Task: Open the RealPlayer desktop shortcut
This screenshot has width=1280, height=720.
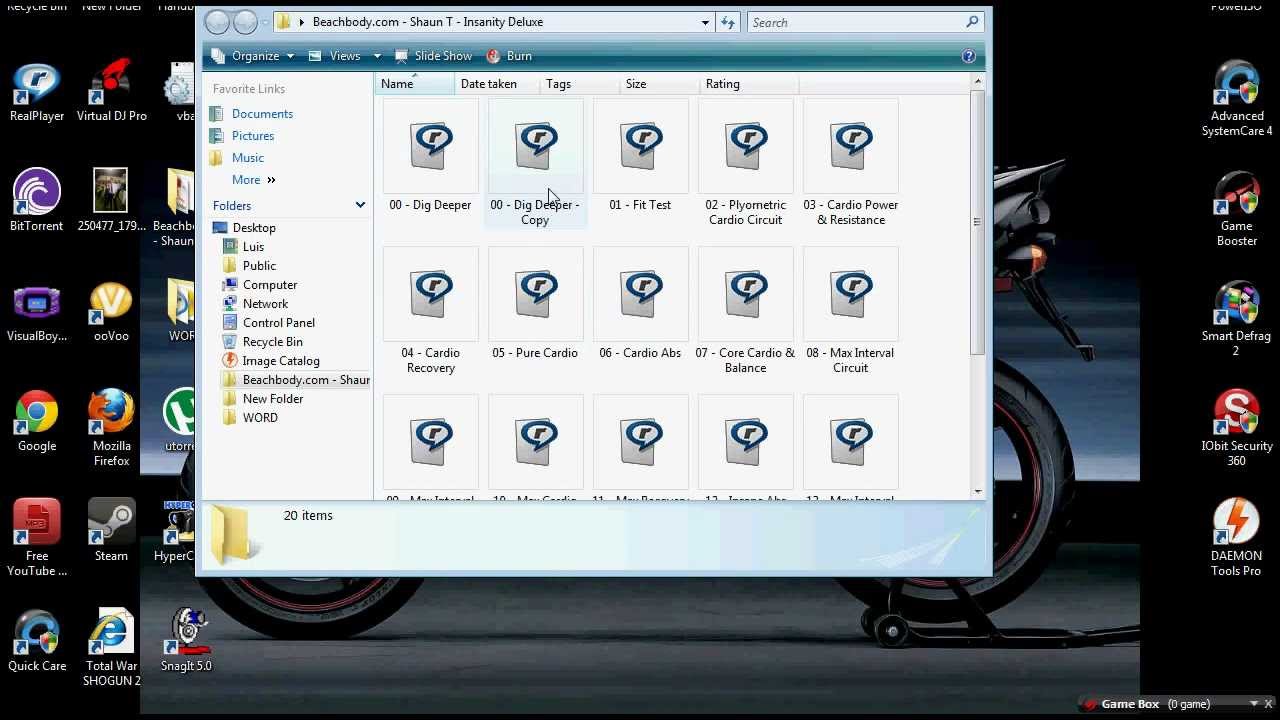Action: 37,92
